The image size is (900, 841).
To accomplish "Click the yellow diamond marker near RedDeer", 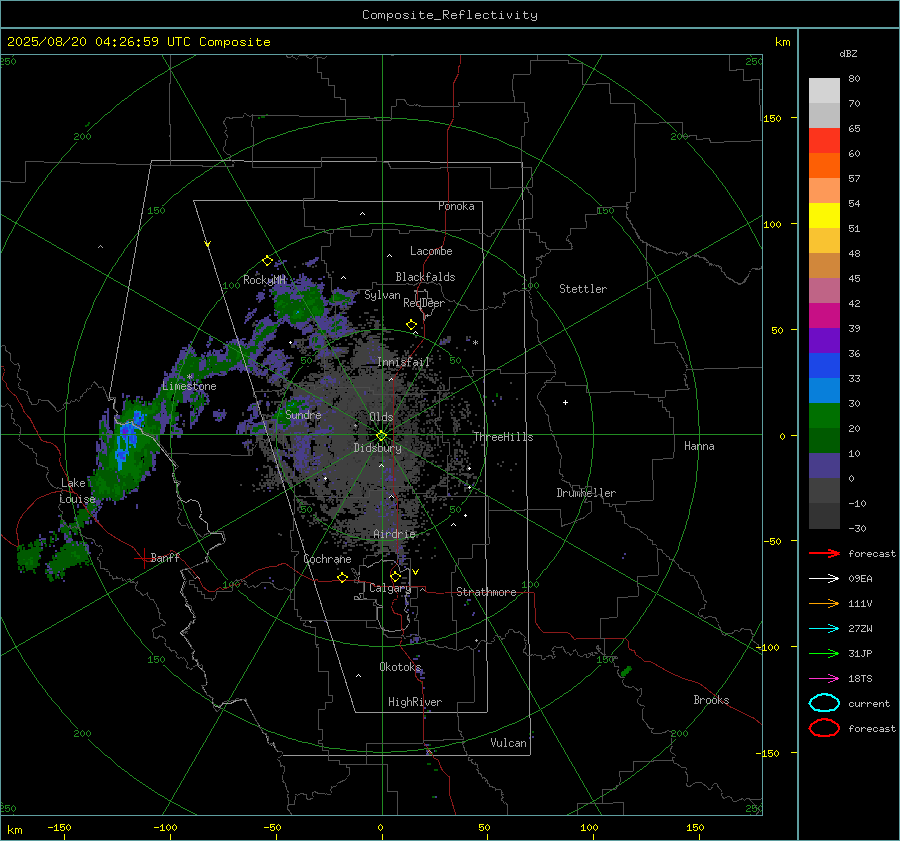I will coord(411,325).
